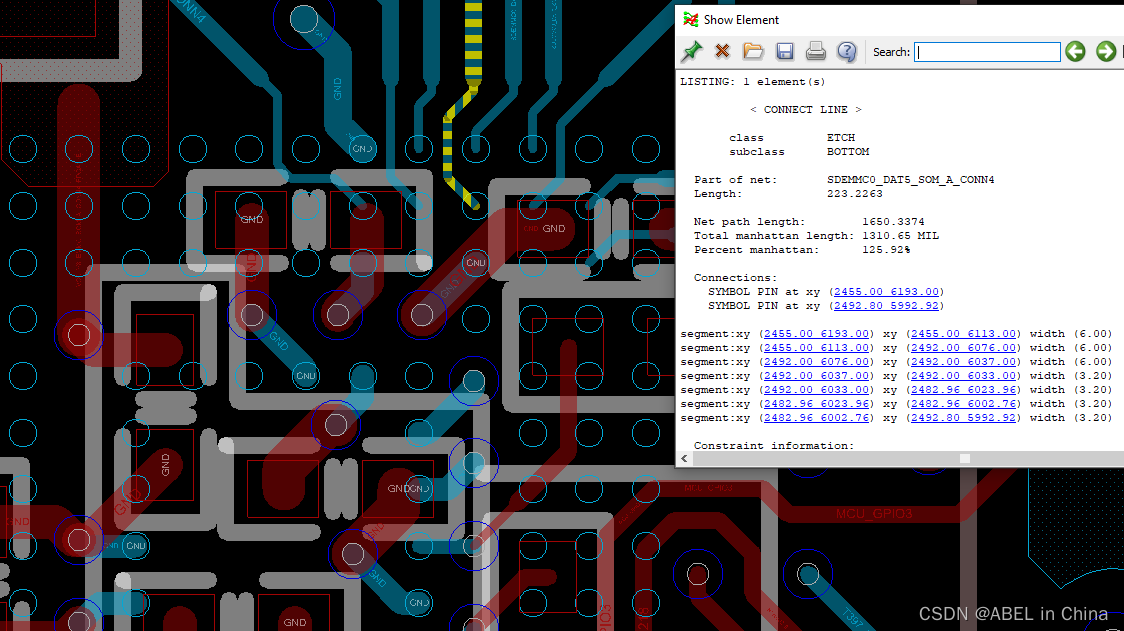Click the Length value 223.2263
Screen dimensions: 1124x631
pyautogui.click(x=854, y=194)
